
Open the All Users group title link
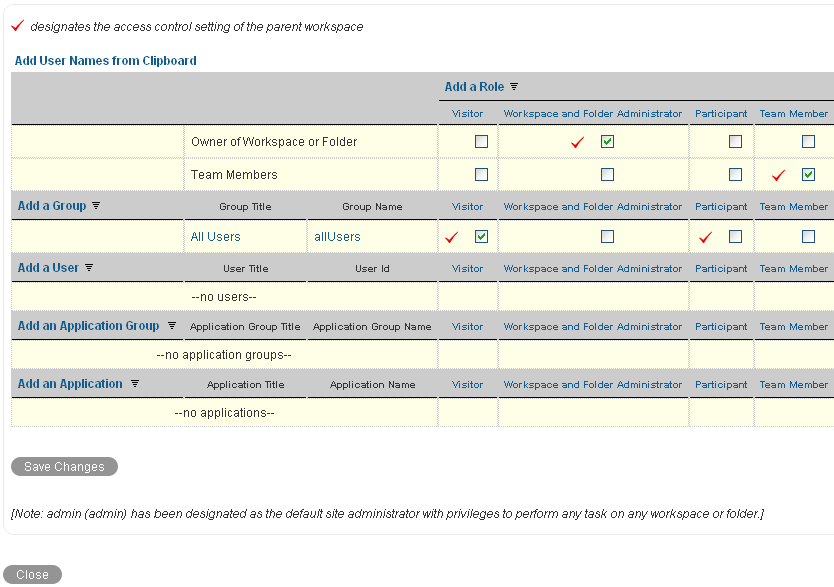[x=215, y=237]
